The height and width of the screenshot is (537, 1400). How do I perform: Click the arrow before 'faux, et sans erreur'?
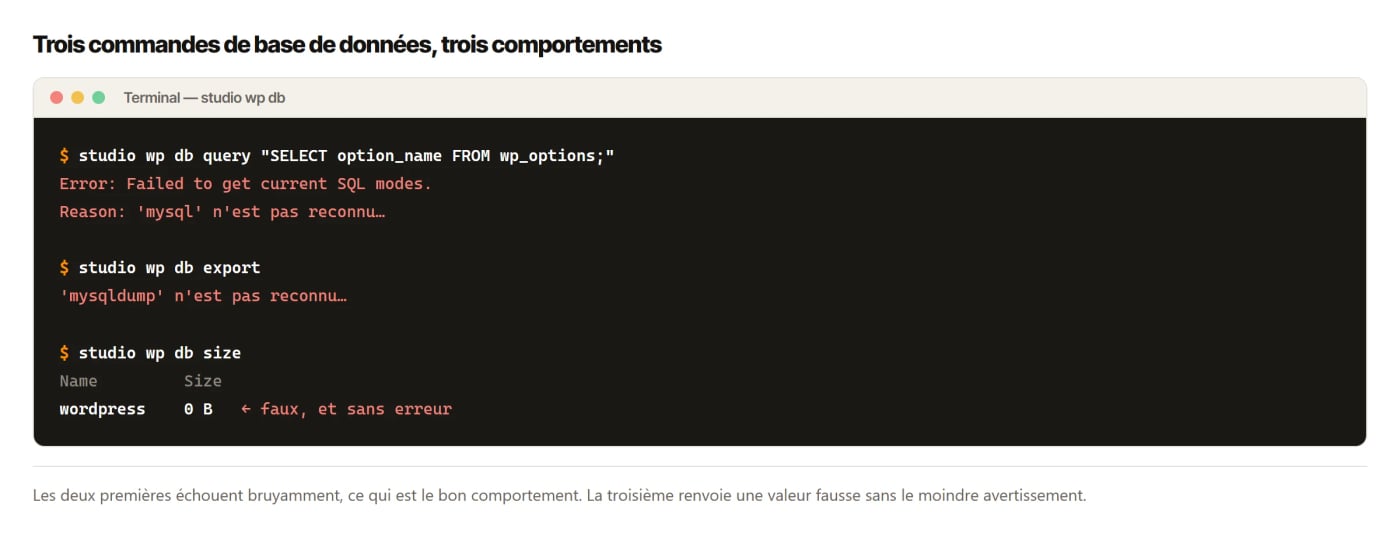tap(246, 409)
